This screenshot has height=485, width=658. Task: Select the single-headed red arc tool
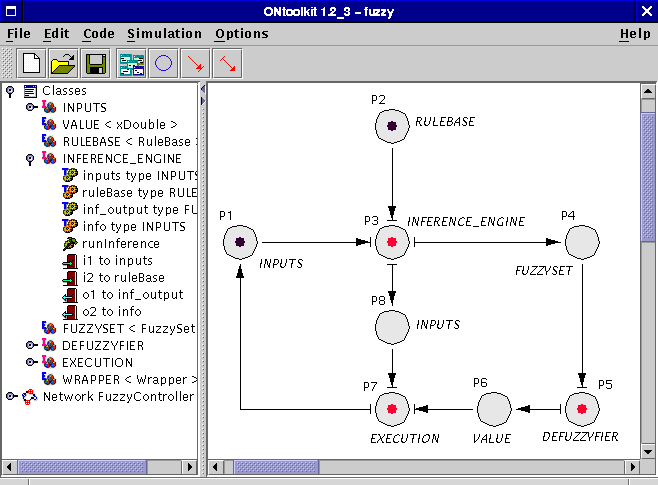coord(196,64)
